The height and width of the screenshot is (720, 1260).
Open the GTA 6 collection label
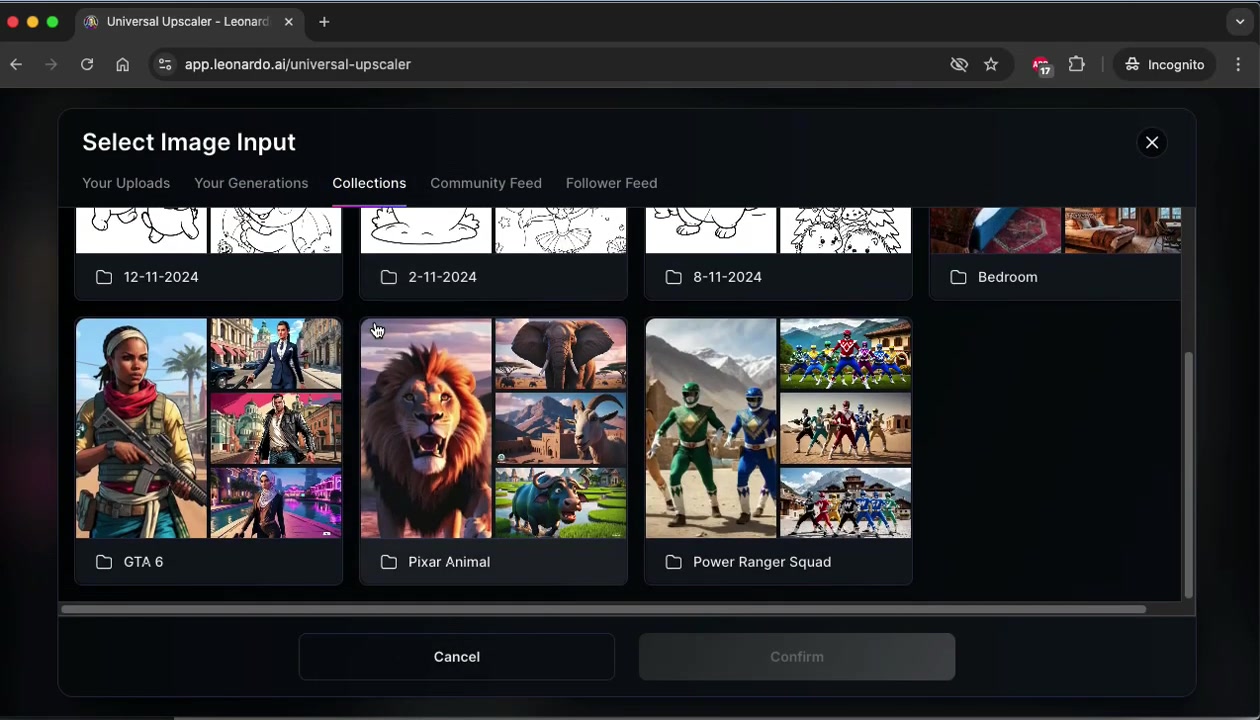(x=143, y=562)
